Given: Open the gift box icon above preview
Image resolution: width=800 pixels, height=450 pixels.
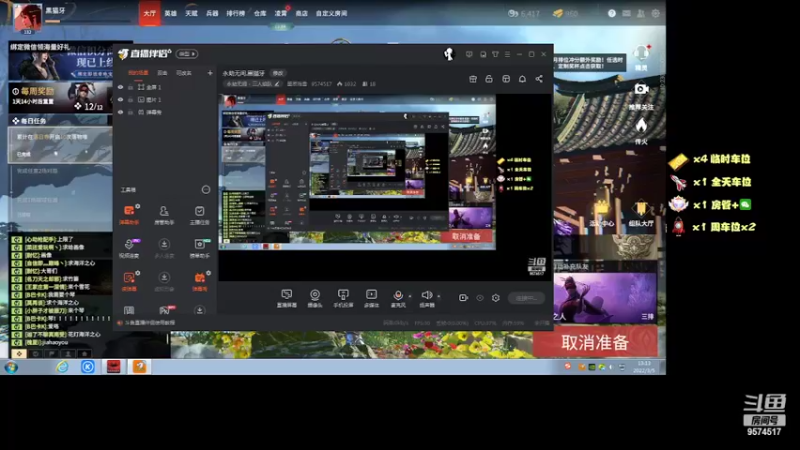Looking at the screenshot, I should pos(473,79).
